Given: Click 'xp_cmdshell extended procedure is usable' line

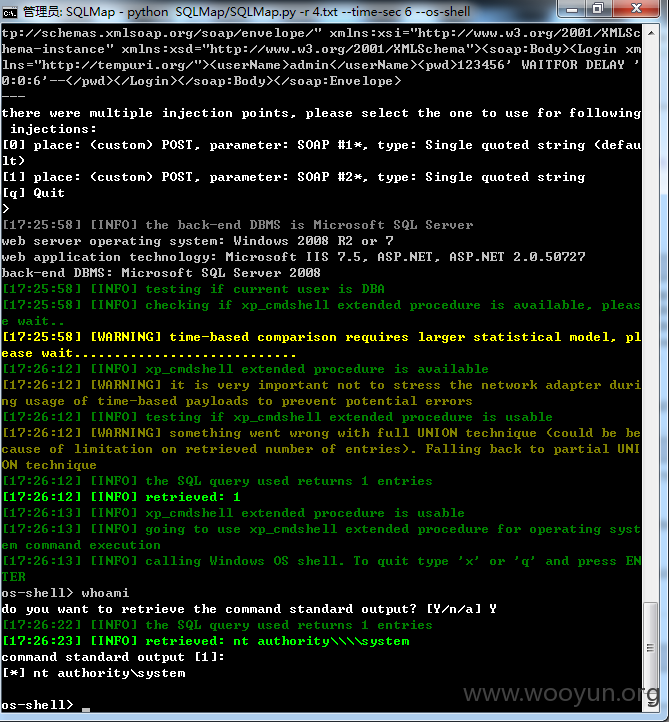Looking at the screenshot, I should click(x=233, y=513).
